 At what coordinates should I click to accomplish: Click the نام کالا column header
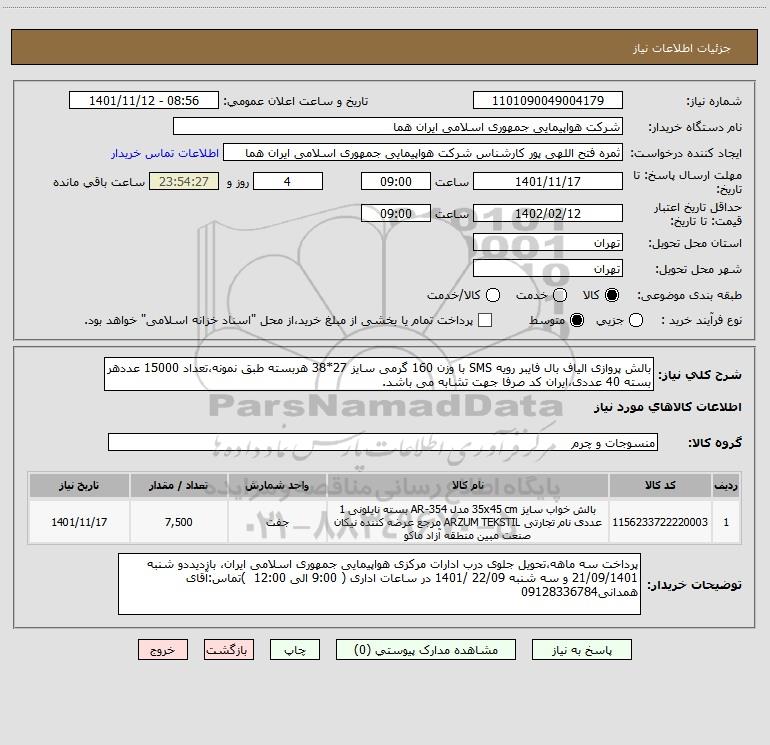[x=468, y=485]
